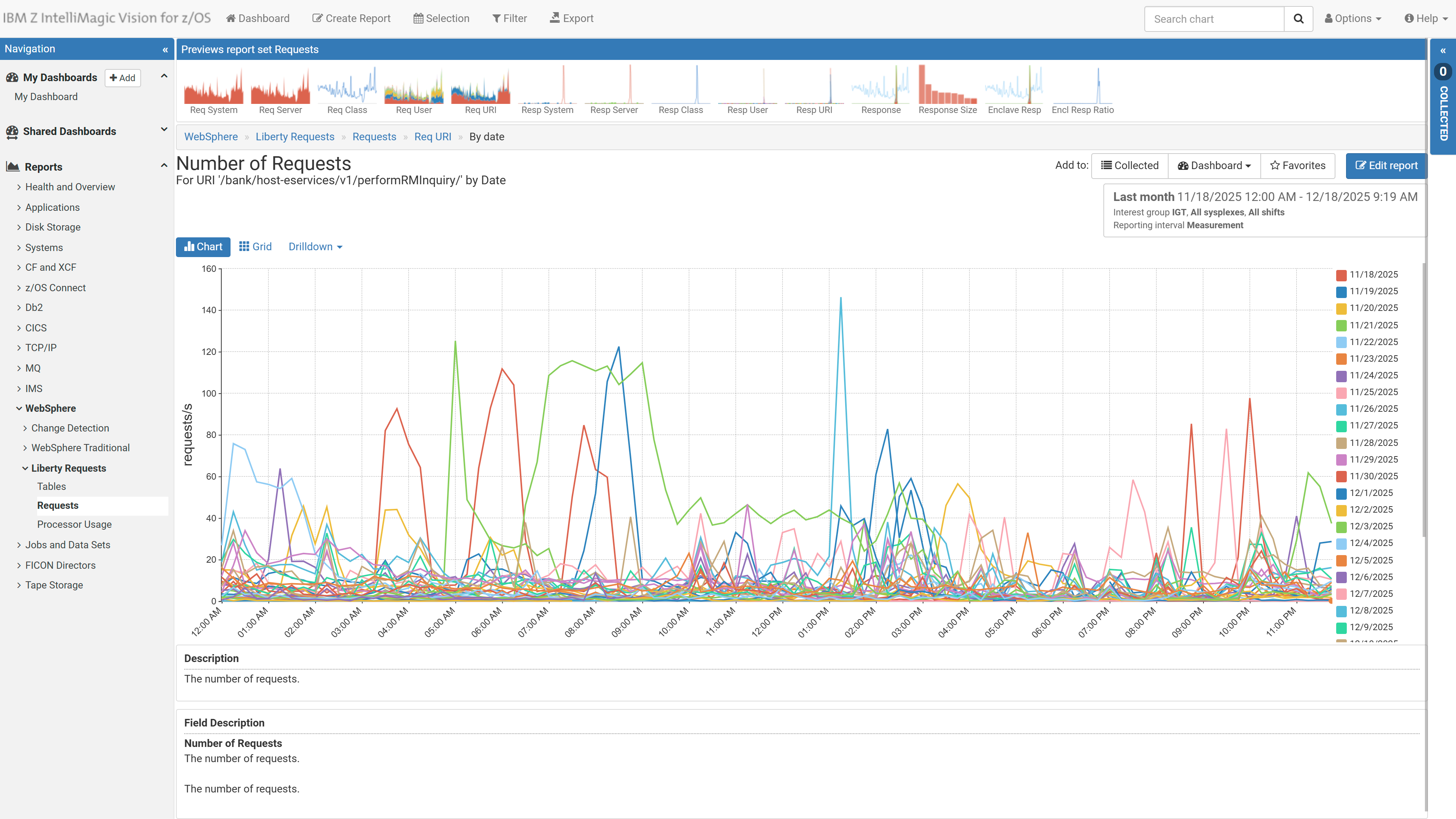
Task: Toggle the 11/18/2025 legend series swatch
Action: [1341, 275]
